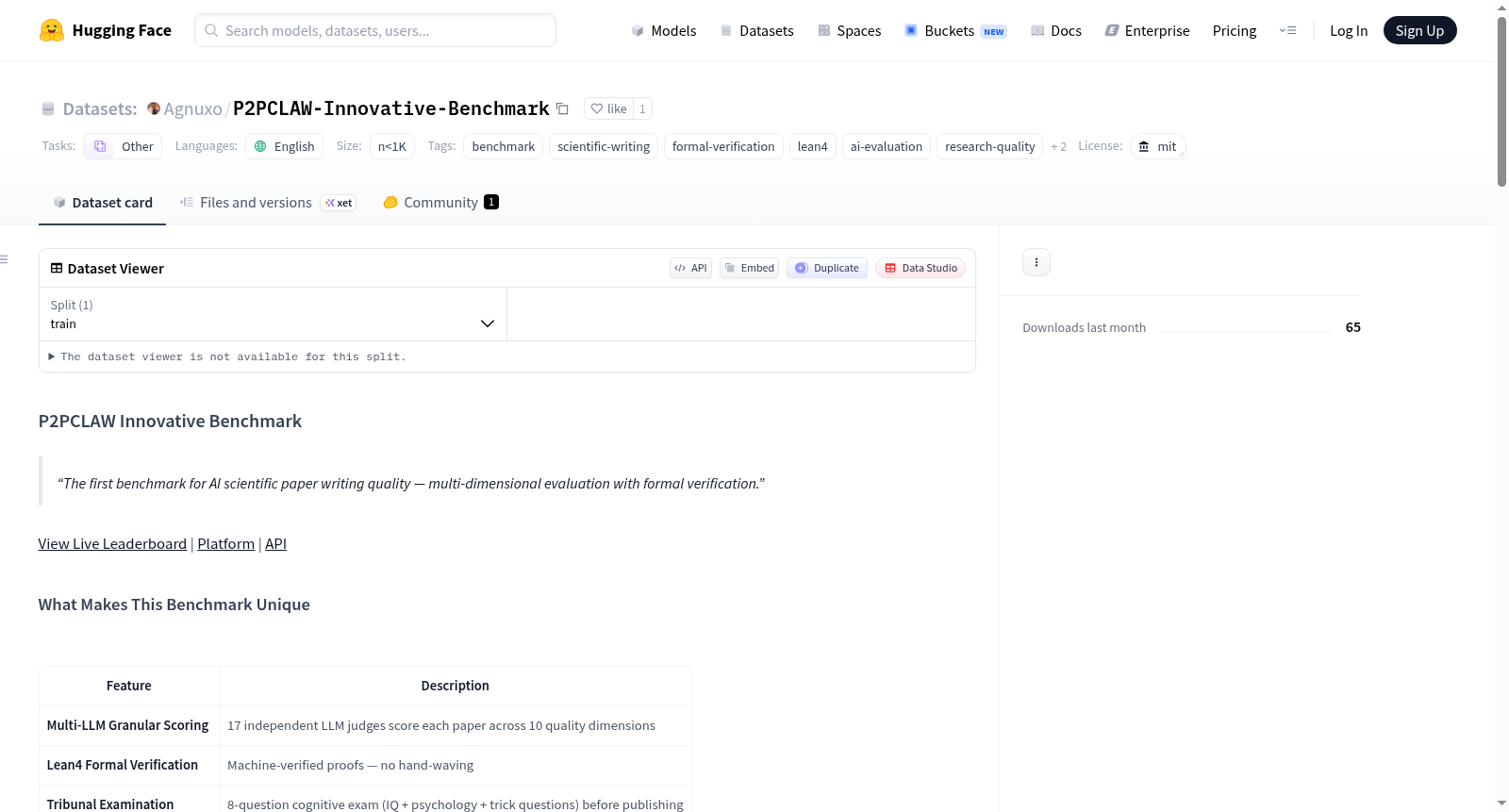Screen dimensions: 1509x812
Task: Click the Datasets stack icon beside breadcrumb
Action: (48, 109)
